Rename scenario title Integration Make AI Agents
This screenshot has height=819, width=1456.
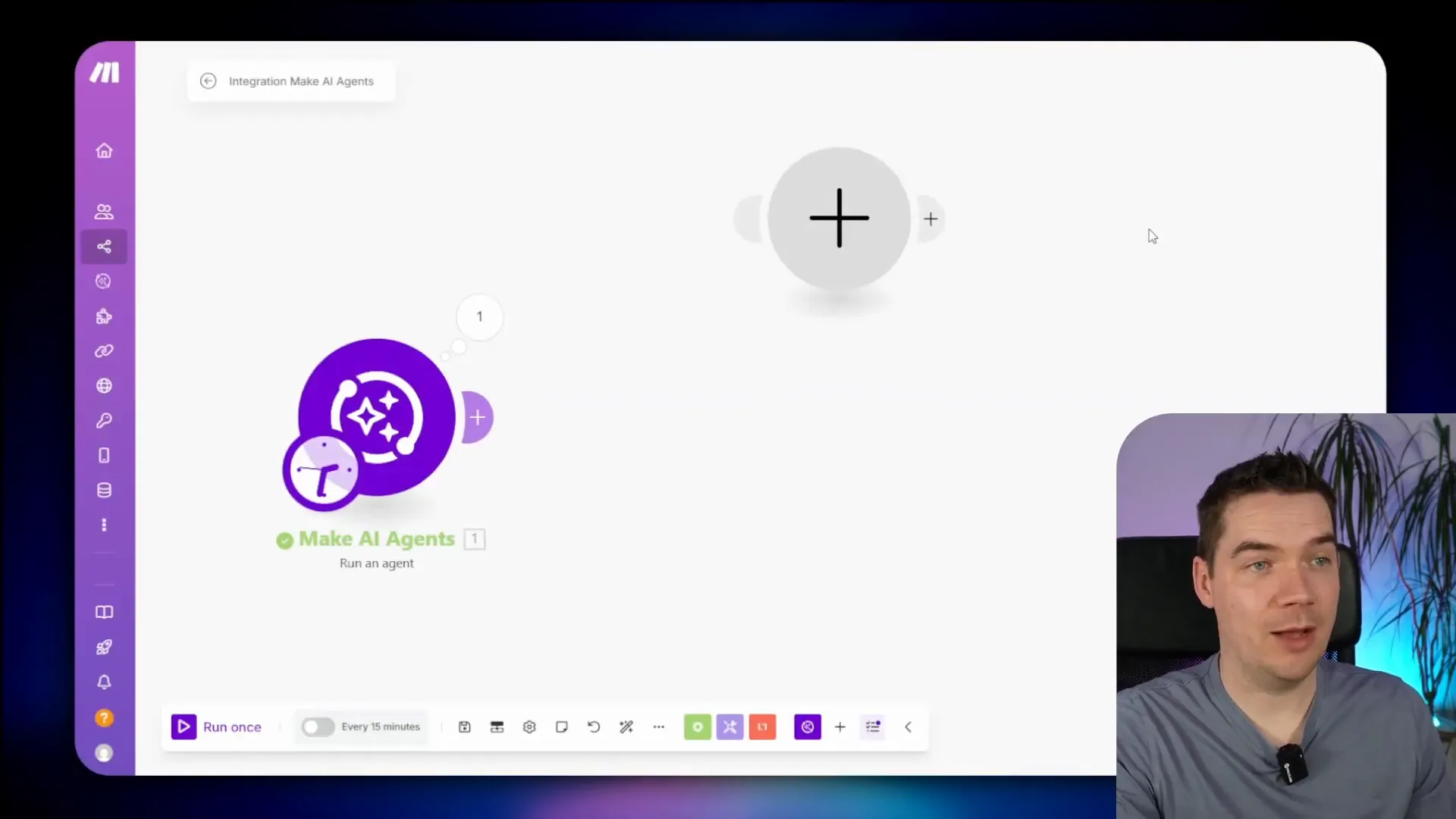[x=301, y=81]
